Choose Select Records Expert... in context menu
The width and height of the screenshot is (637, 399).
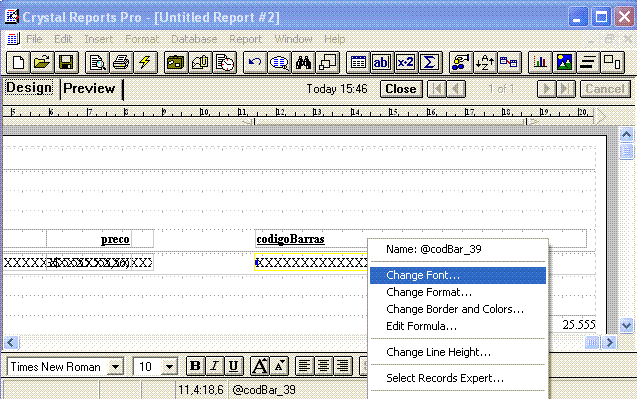(458, 378)
